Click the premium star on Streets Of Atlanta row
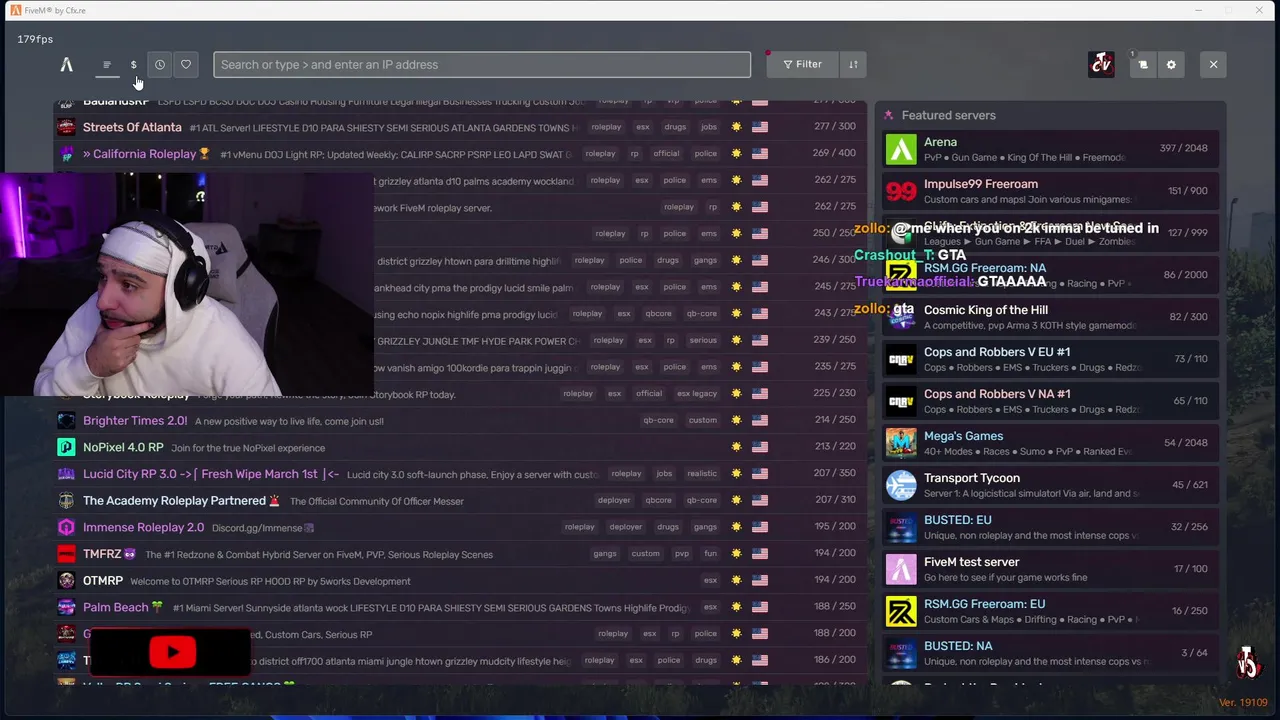The image size is (1280, 720). point(737,127)
